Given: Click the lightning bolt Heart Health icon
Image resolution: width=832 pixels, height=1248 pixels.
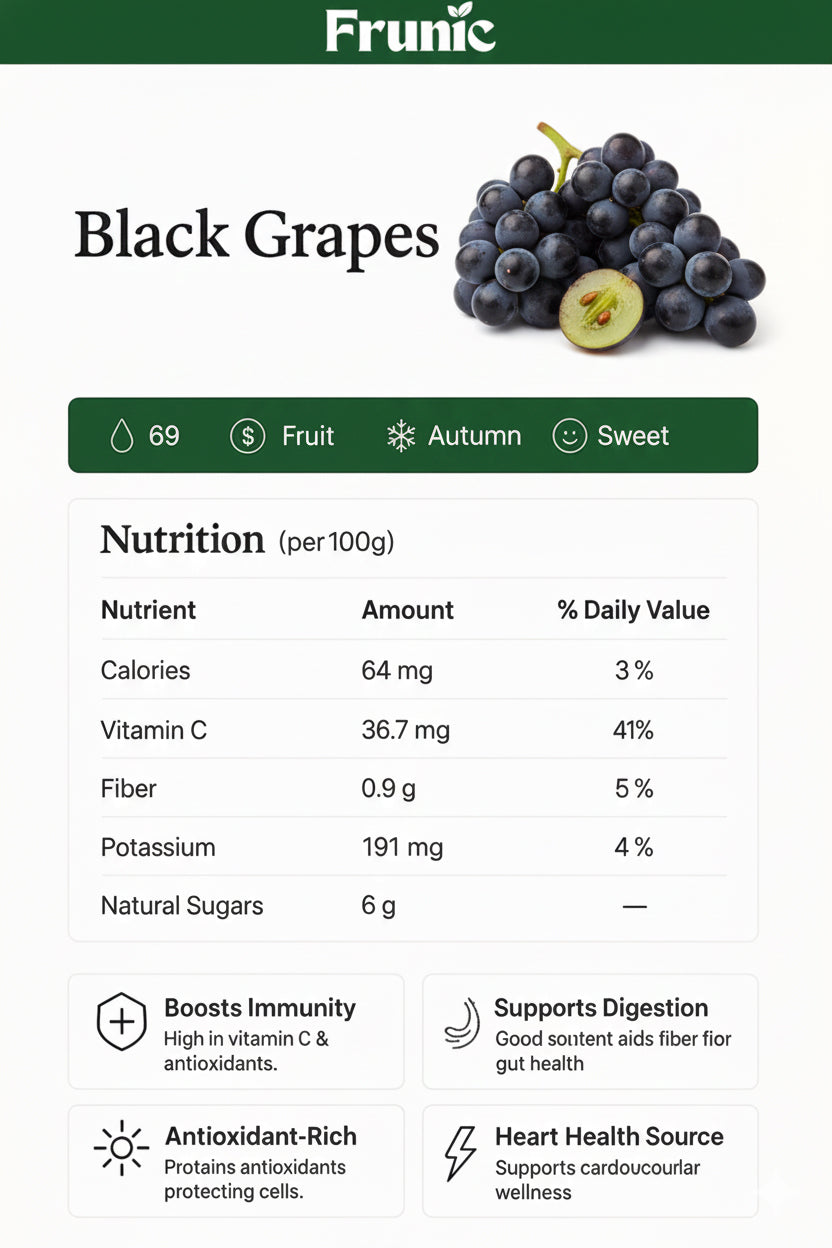Looking at the screenshot, I should point(460,1153).
